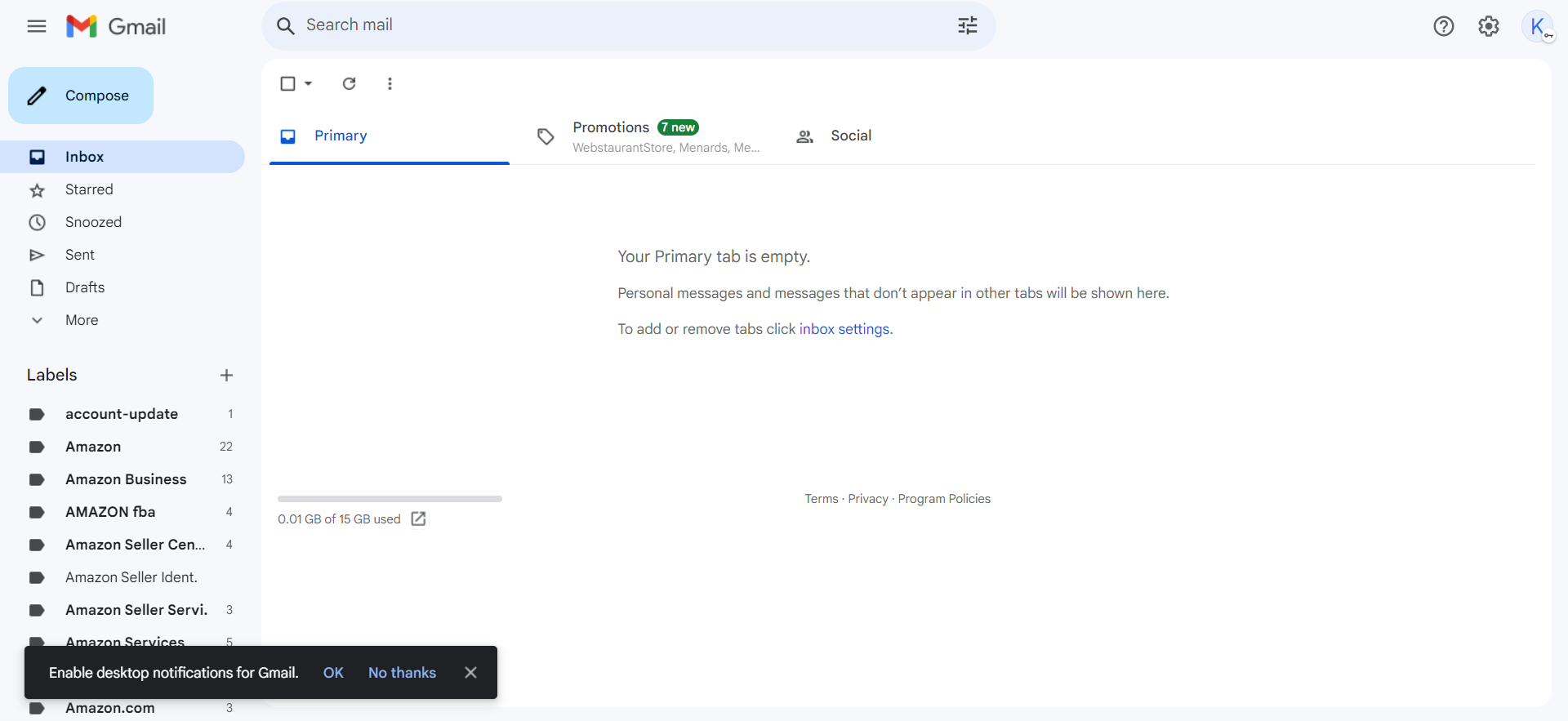The width and height of the screenshot is (1568, 721).
Task: Open the Amazon Business label
Action: 122,479
